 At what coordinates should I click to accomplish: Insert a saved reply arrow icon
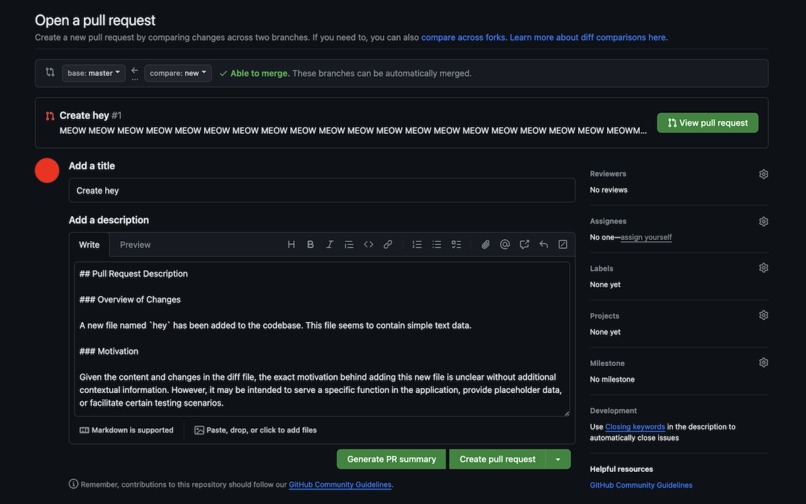(x=543, y=244)
